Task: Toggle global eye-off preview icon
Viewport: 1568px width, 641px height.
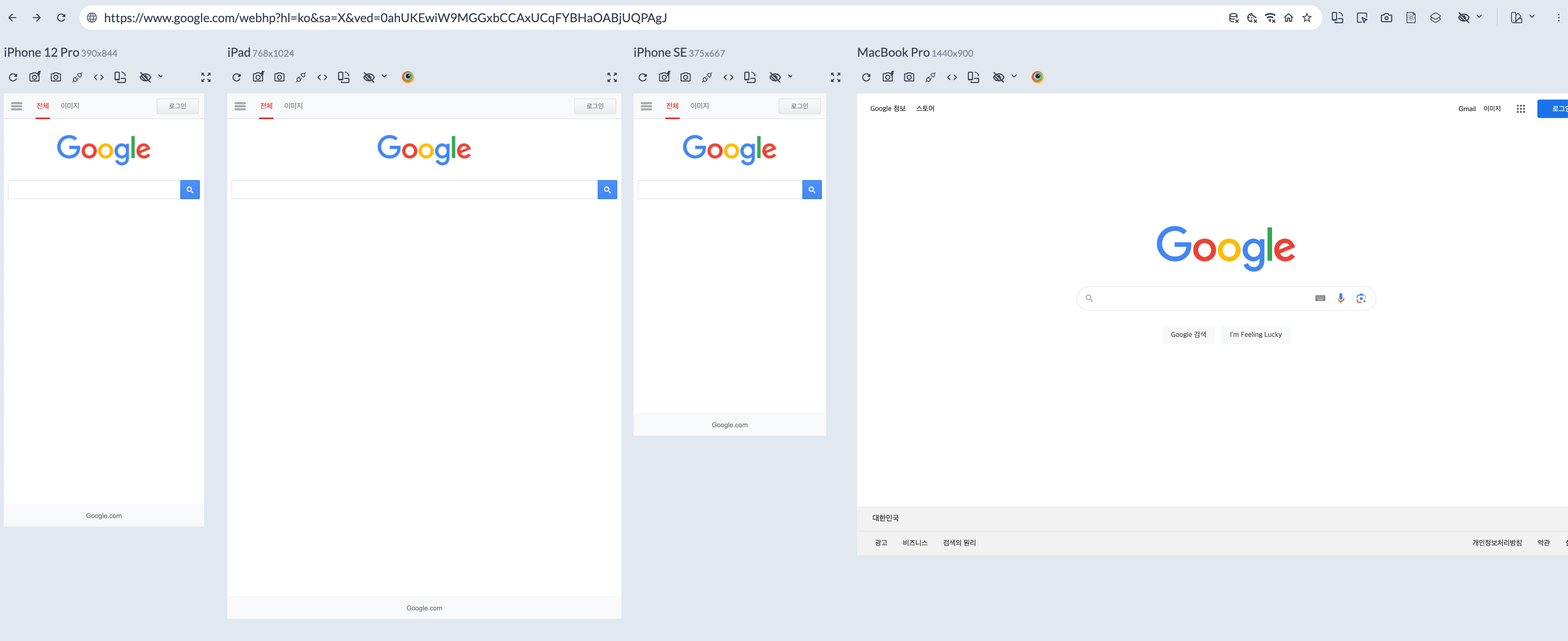Action: click(1463, 18)
